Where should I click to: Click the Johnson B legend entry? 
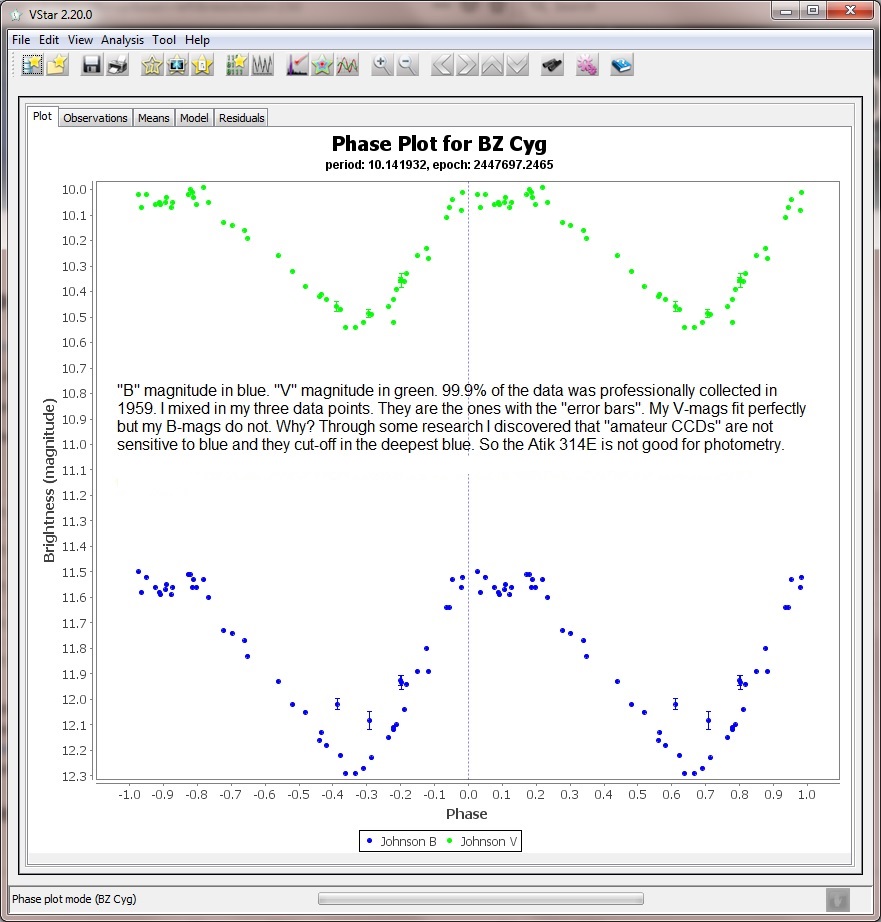(401, 841)
